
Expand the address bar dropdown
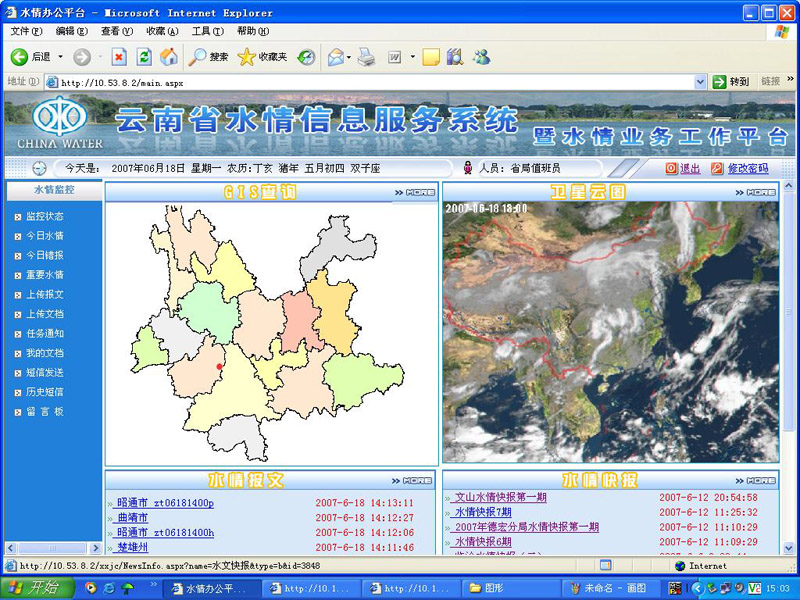(x=700, y=82)
